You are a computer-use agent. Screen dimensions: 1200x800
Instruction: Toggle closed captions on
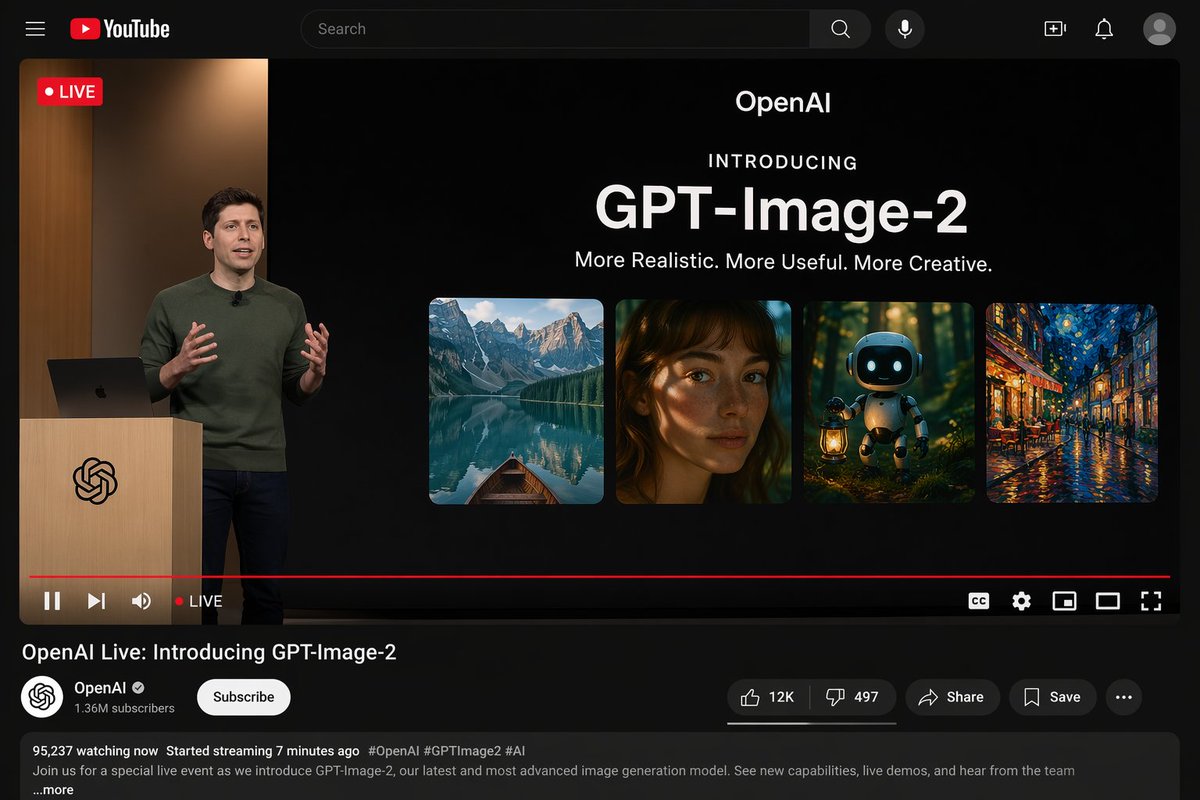(978, 601)
